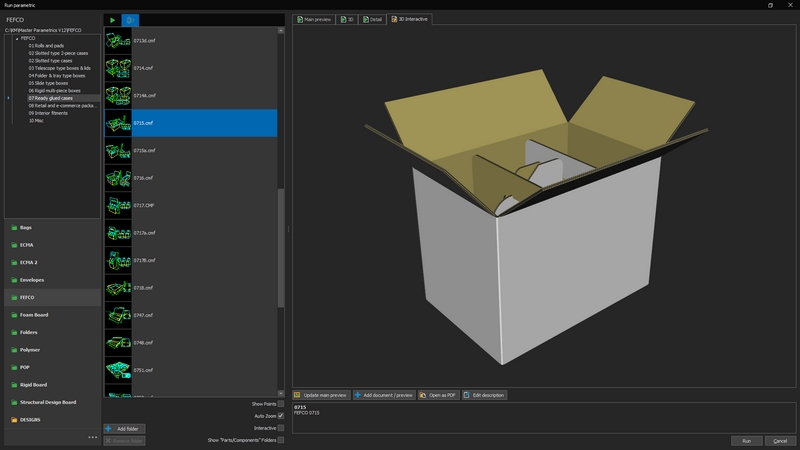The image size is (800, 450).
Task: Click Update main preview button
Action: [x=321, y=395]
